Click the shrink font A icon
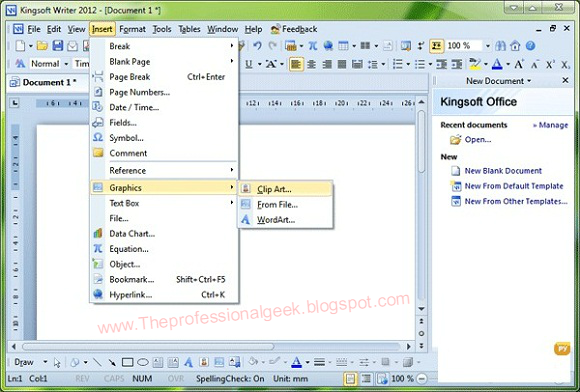 (x=535, y=65)
